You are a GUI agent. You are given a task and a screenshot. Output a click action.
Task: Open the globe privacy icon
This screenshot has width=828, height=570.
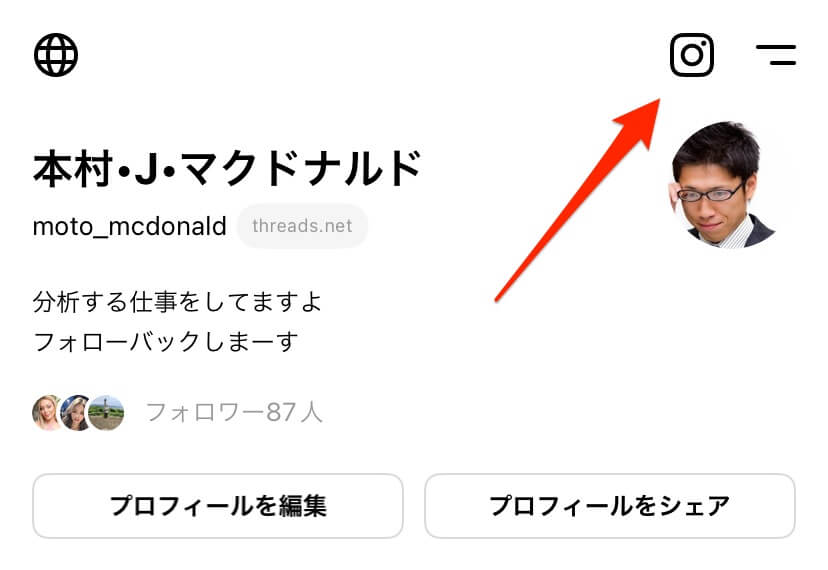pos(56,55)
